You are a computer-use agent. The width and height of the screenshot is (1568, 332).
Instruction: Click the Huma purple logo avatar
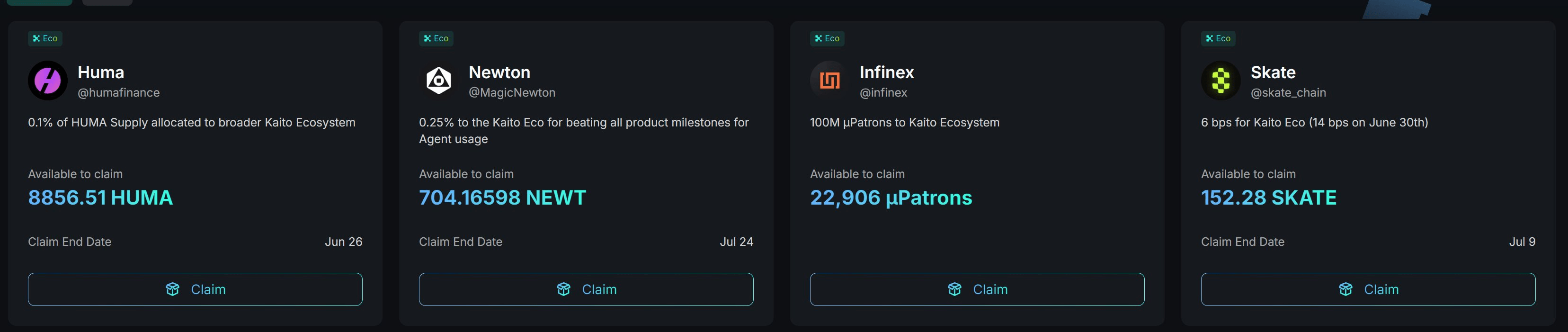pos(47,81)
